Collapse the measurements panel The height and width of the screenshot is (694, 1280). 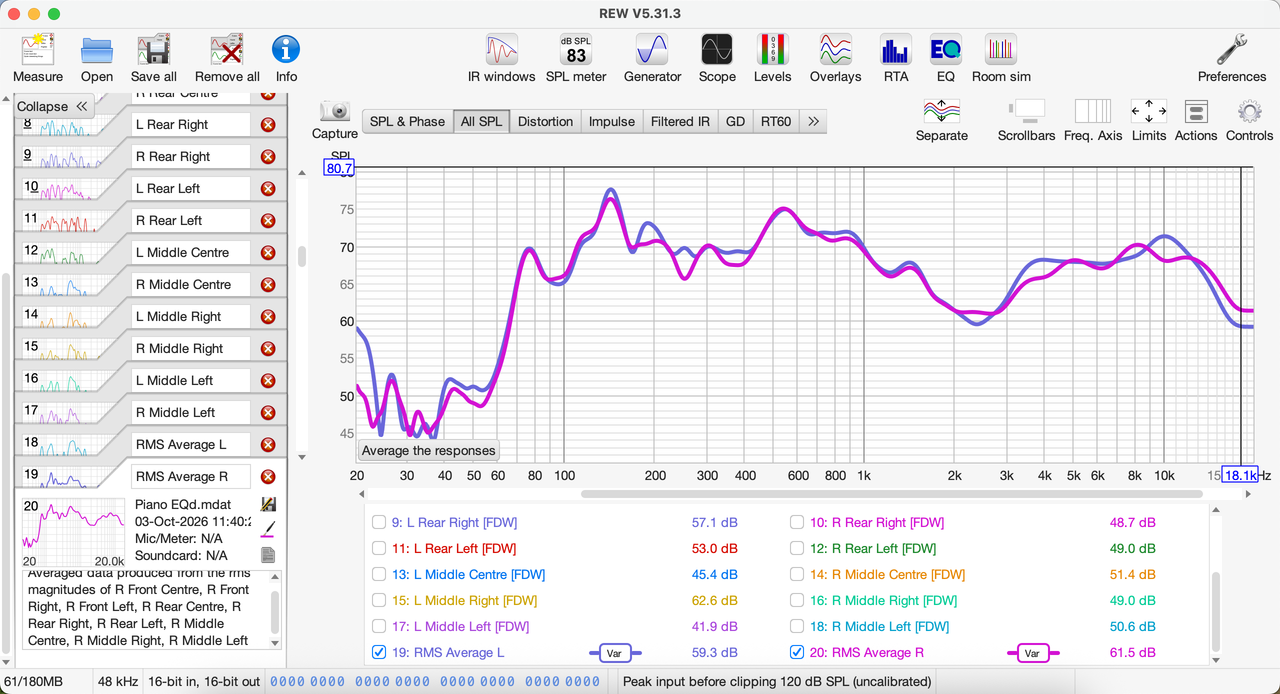54,106
